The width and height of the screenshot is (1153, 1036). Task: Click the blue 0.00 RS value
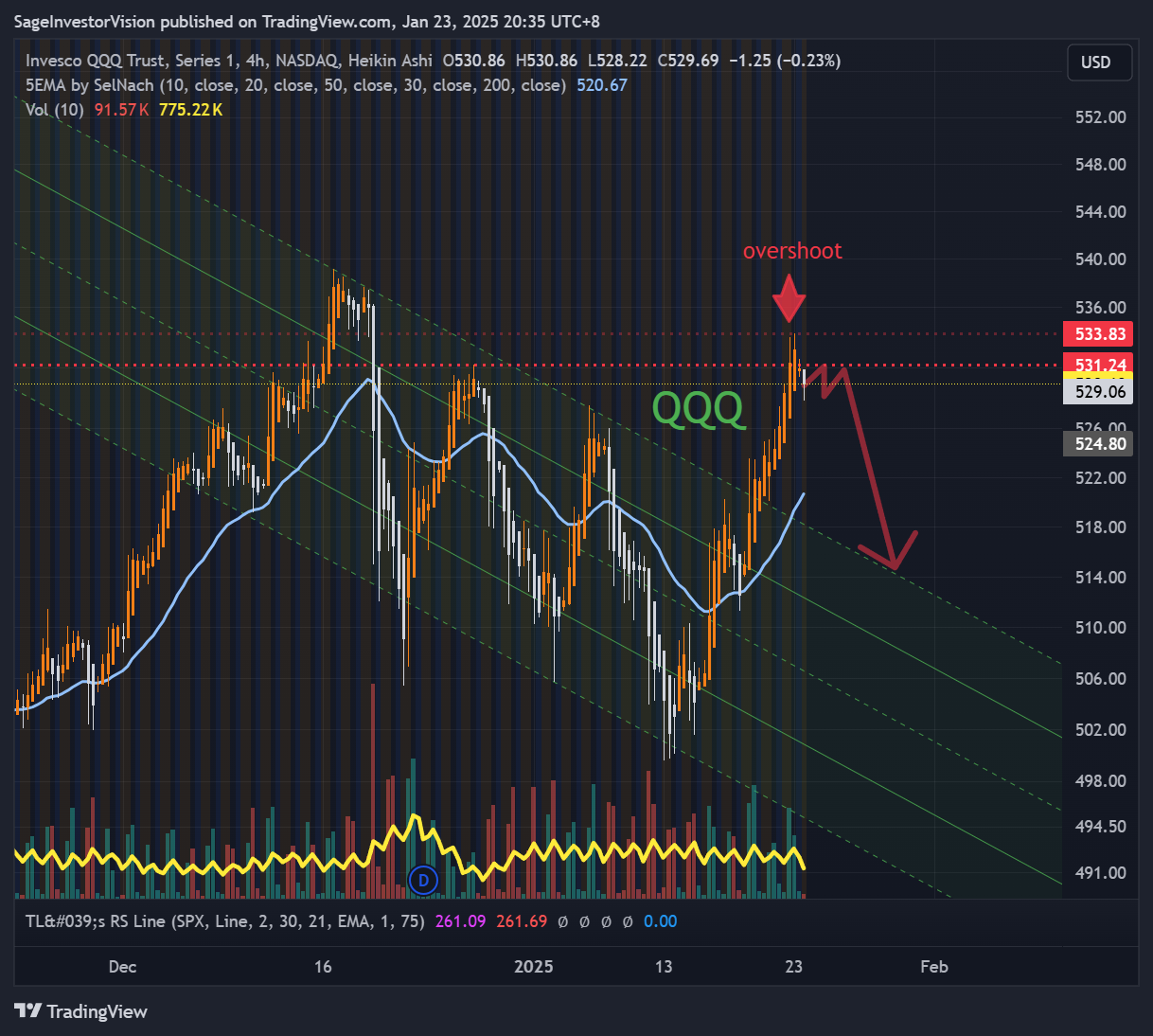[x=661, y=921]
